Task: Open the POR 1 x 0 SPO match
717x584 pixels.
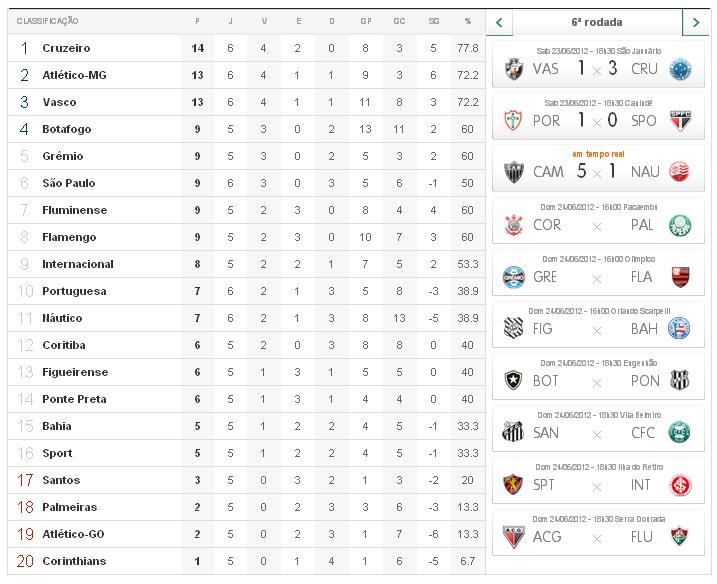Action: [x=598, y=119]
